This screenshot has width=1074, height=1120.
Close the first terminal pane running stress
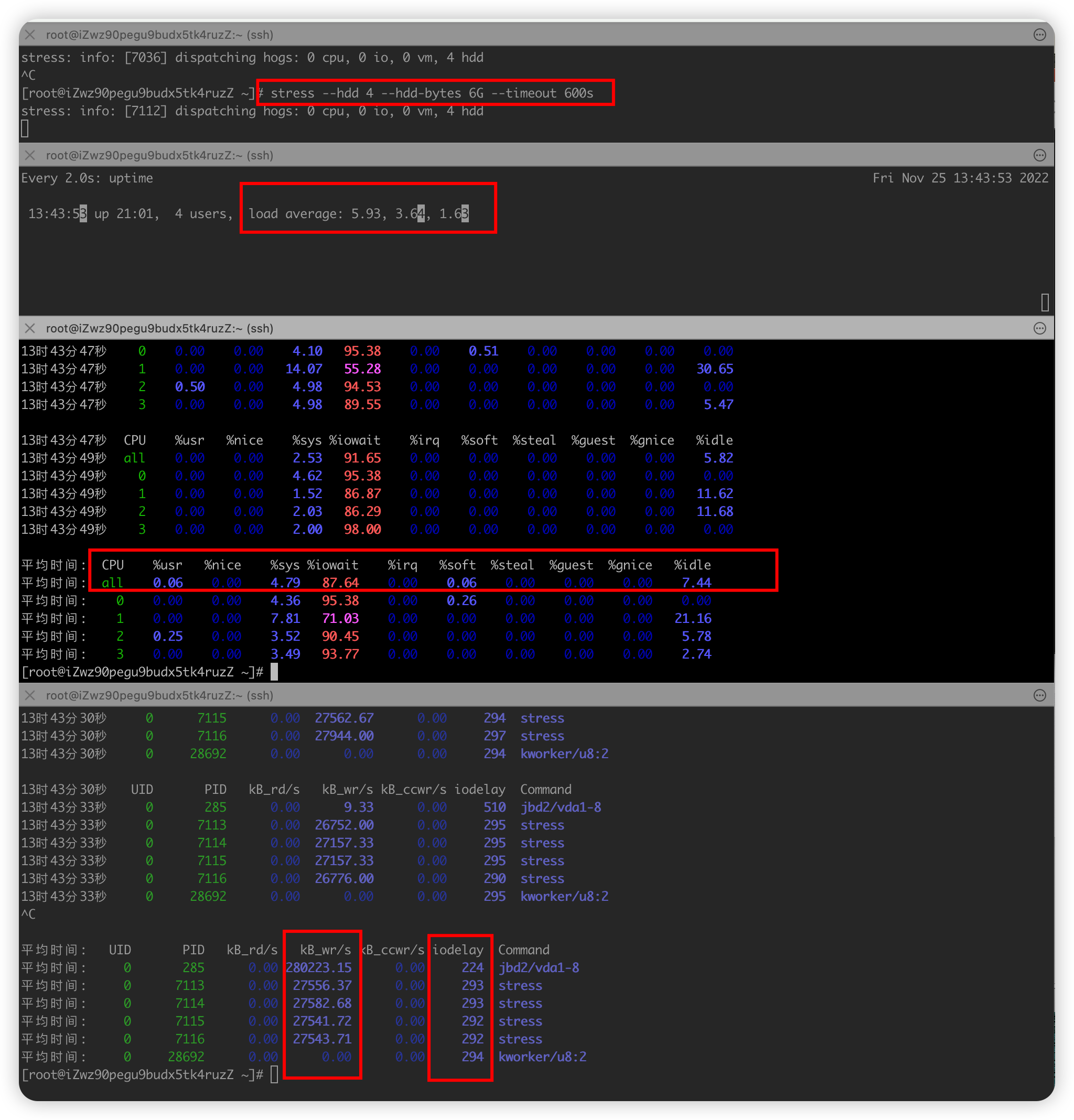[x=30, y=35]
